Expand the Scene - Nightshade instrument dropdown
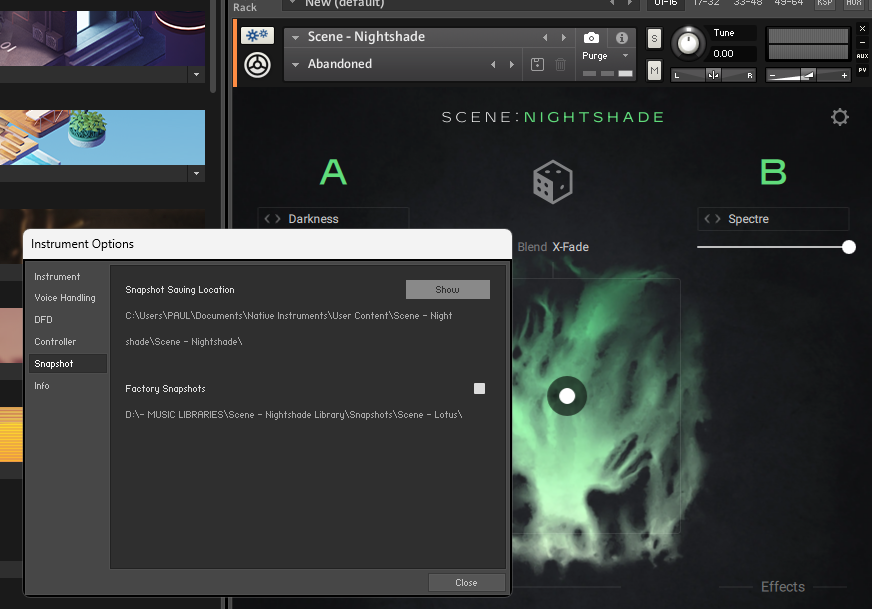This screenshot has width=872, height=609. click(296, 38)
